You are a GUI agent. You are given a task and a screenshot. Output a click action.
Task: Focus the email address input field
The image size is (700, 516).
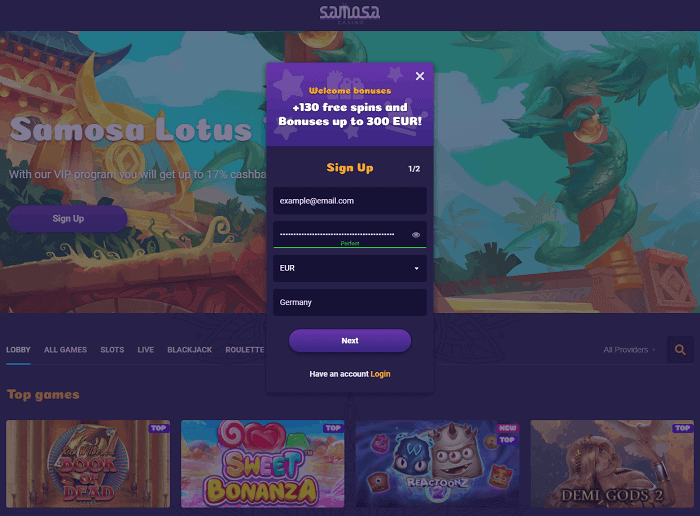tap(350, 201)
